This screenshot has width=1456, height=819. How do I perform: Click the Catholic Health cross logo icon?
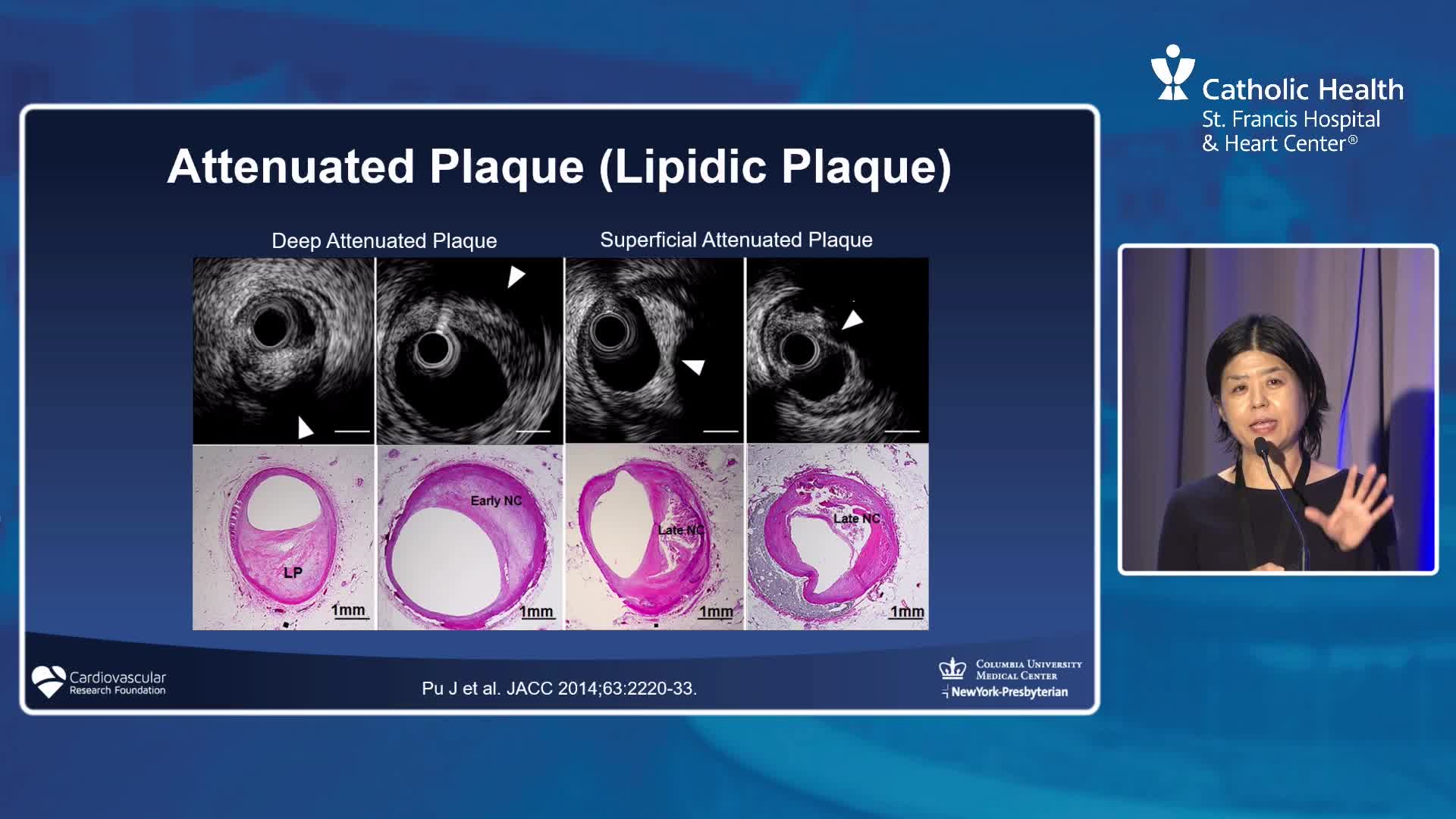tap(1172, 73)
